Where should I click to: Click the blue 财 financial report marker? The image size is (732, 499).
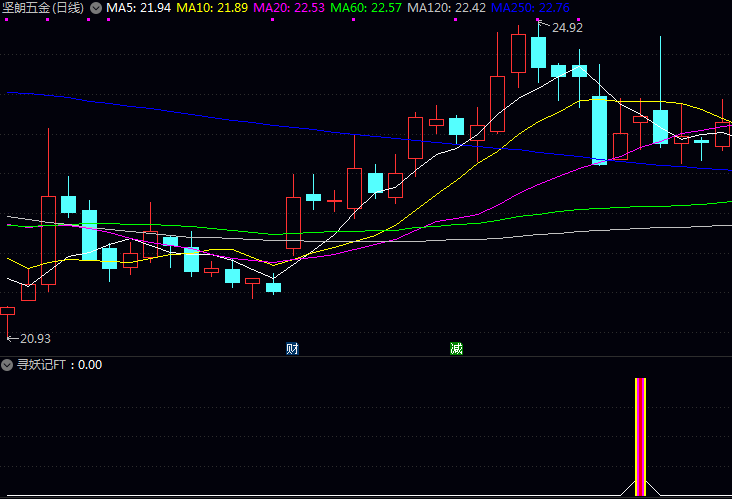pyautogui.click(x=292, y=348)
